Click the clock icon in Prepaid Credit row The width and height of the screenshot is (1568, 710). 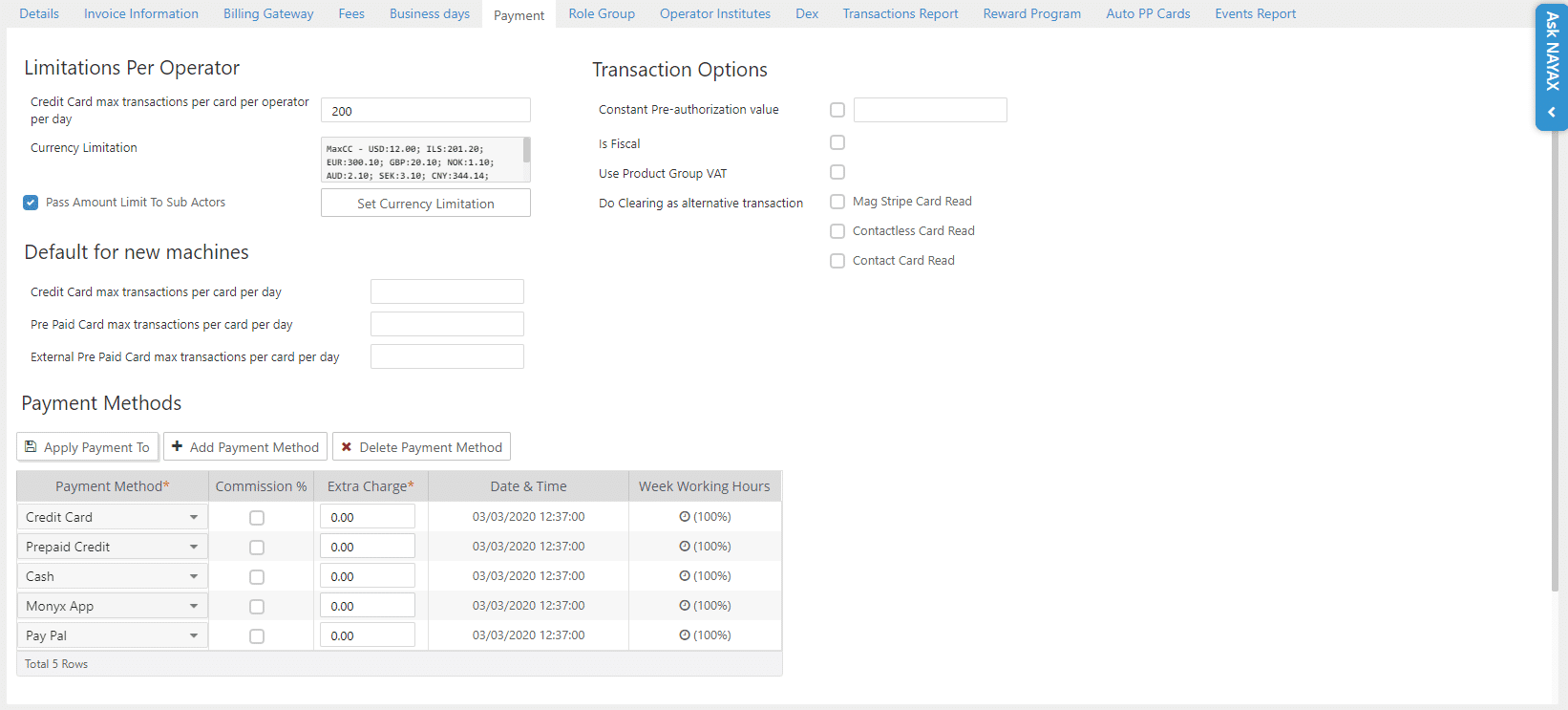tap(684, 547)
